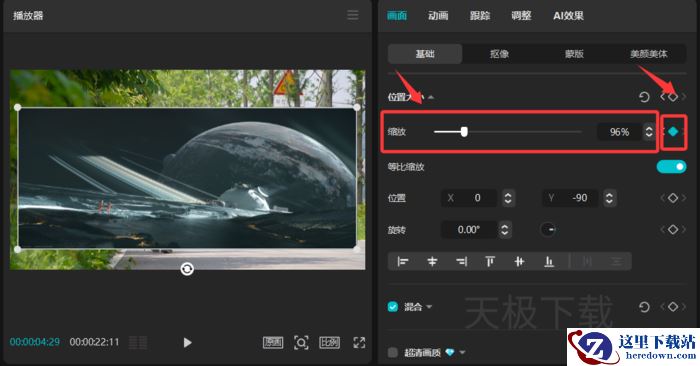Reset the 位置大小 section values

pos(644,97)
